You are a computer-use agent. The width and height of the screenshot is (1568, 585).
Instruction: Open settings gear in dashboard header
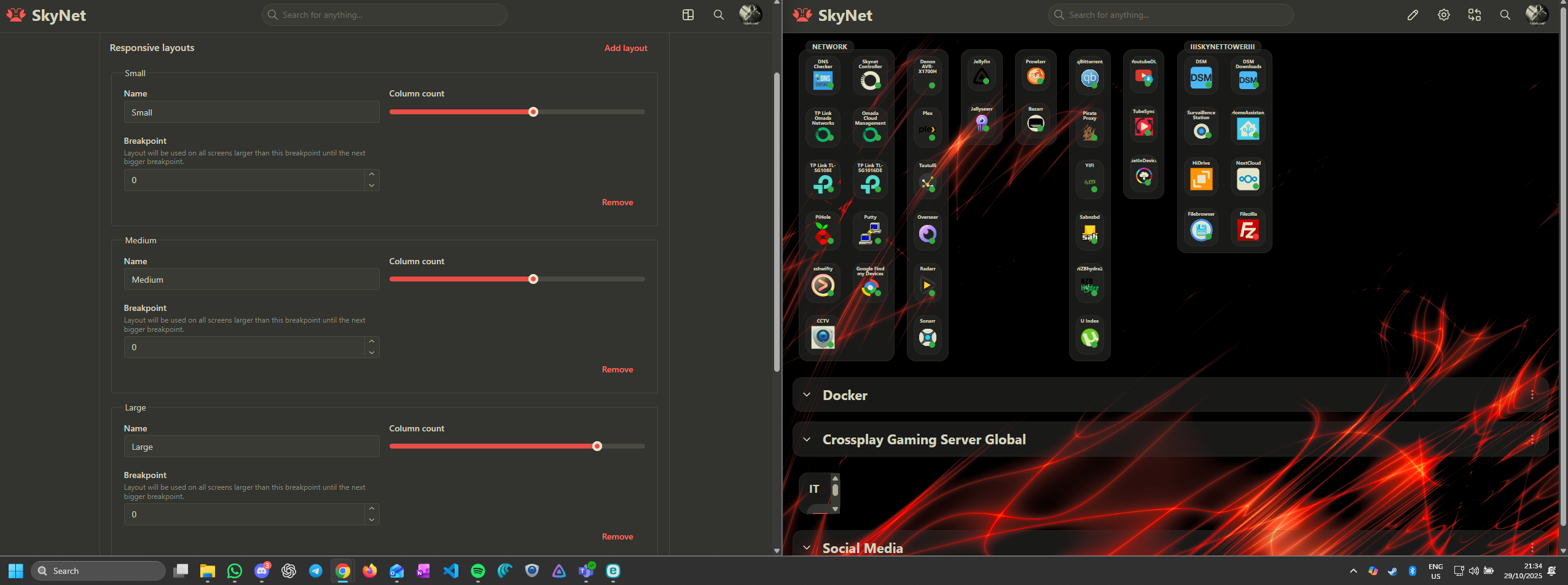[x=1443, y=15]
